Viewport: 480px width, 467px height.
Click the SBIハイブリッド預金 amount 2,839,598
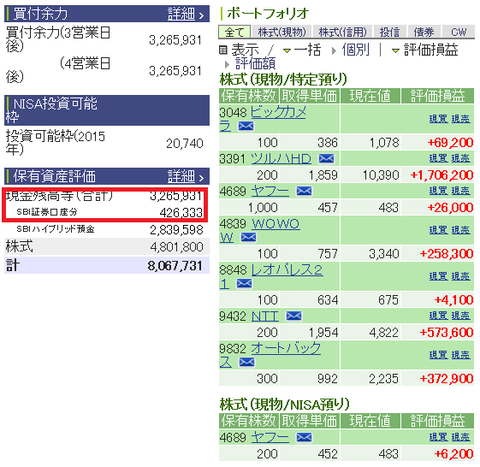point(176,230)
